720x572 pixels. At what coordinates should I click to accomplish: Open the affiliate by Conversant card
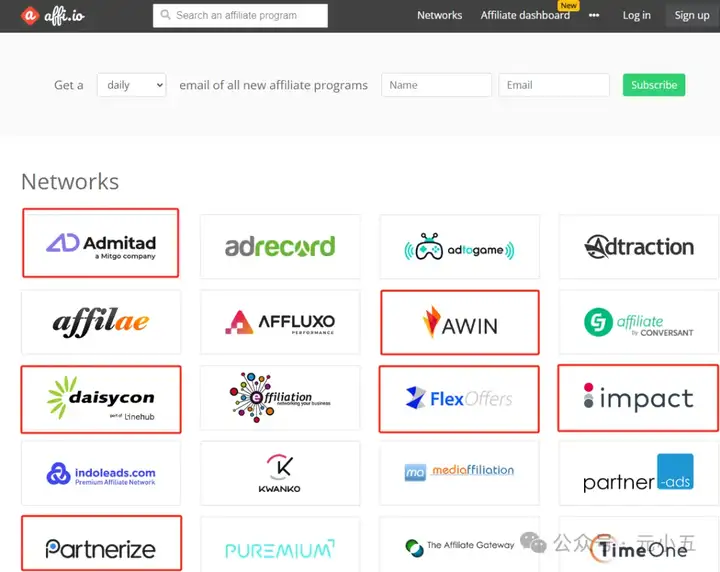[639, 322]
